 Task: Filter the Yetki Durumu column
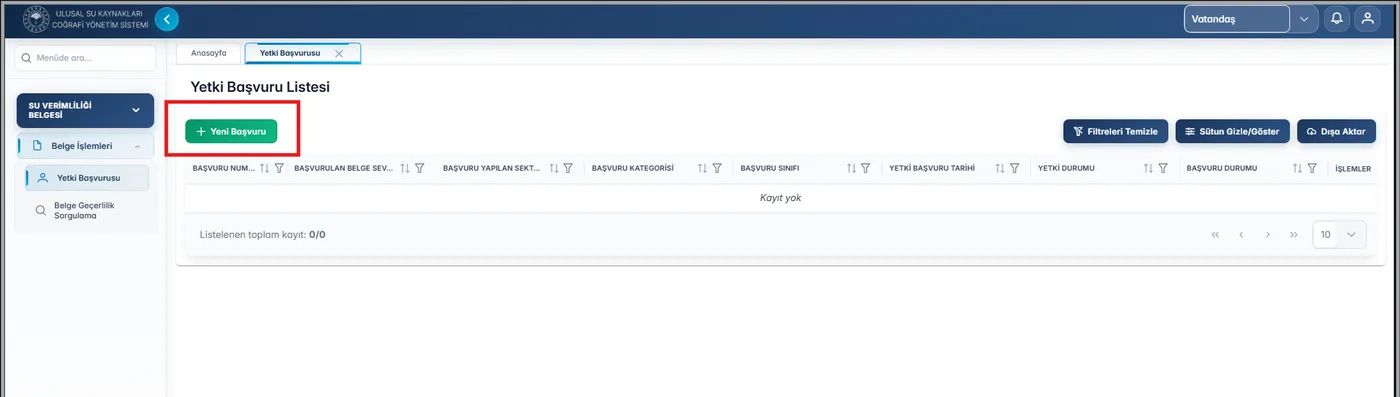point(1163,169)
